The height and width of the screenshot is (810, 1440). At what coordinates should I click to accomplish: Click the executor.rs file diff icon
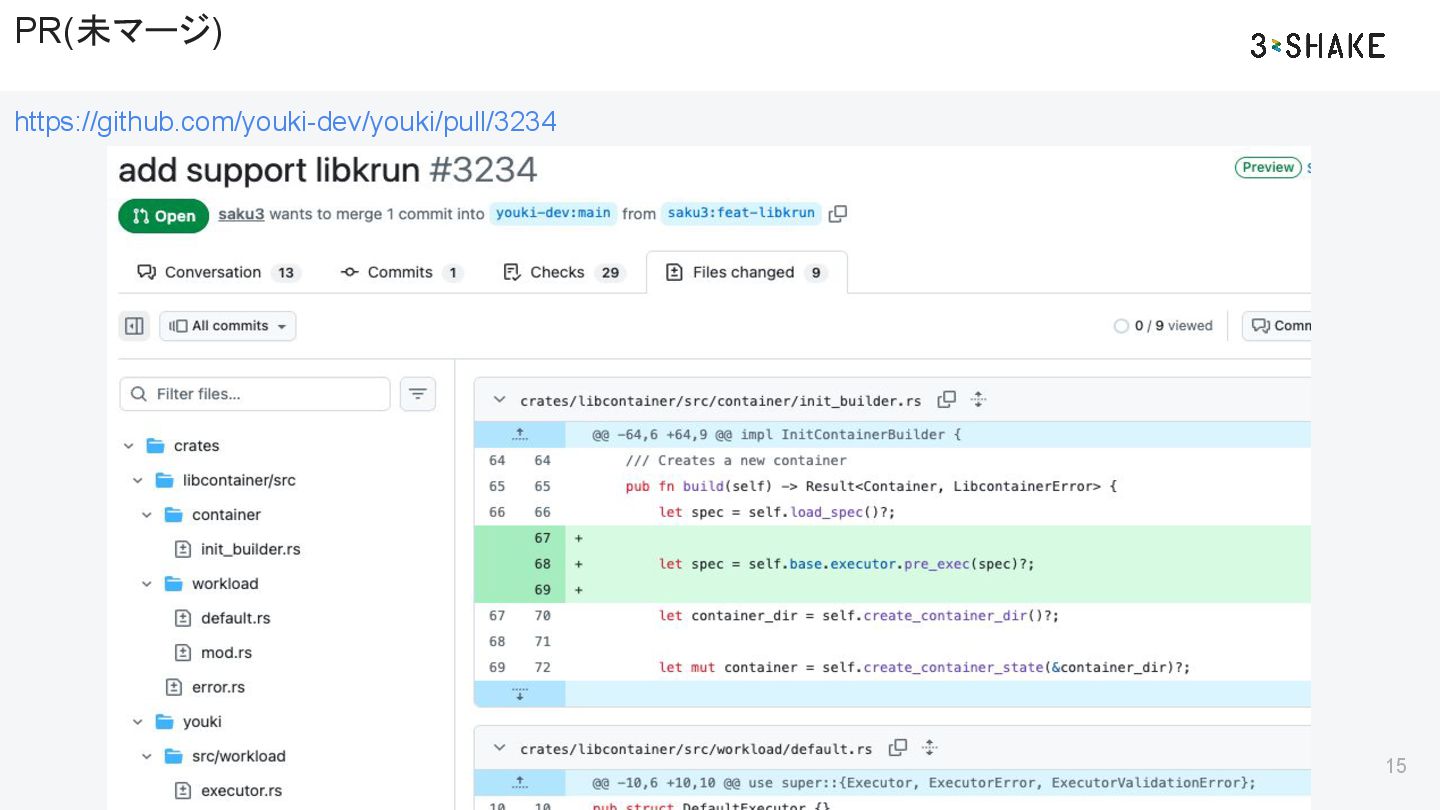(183, 791)
